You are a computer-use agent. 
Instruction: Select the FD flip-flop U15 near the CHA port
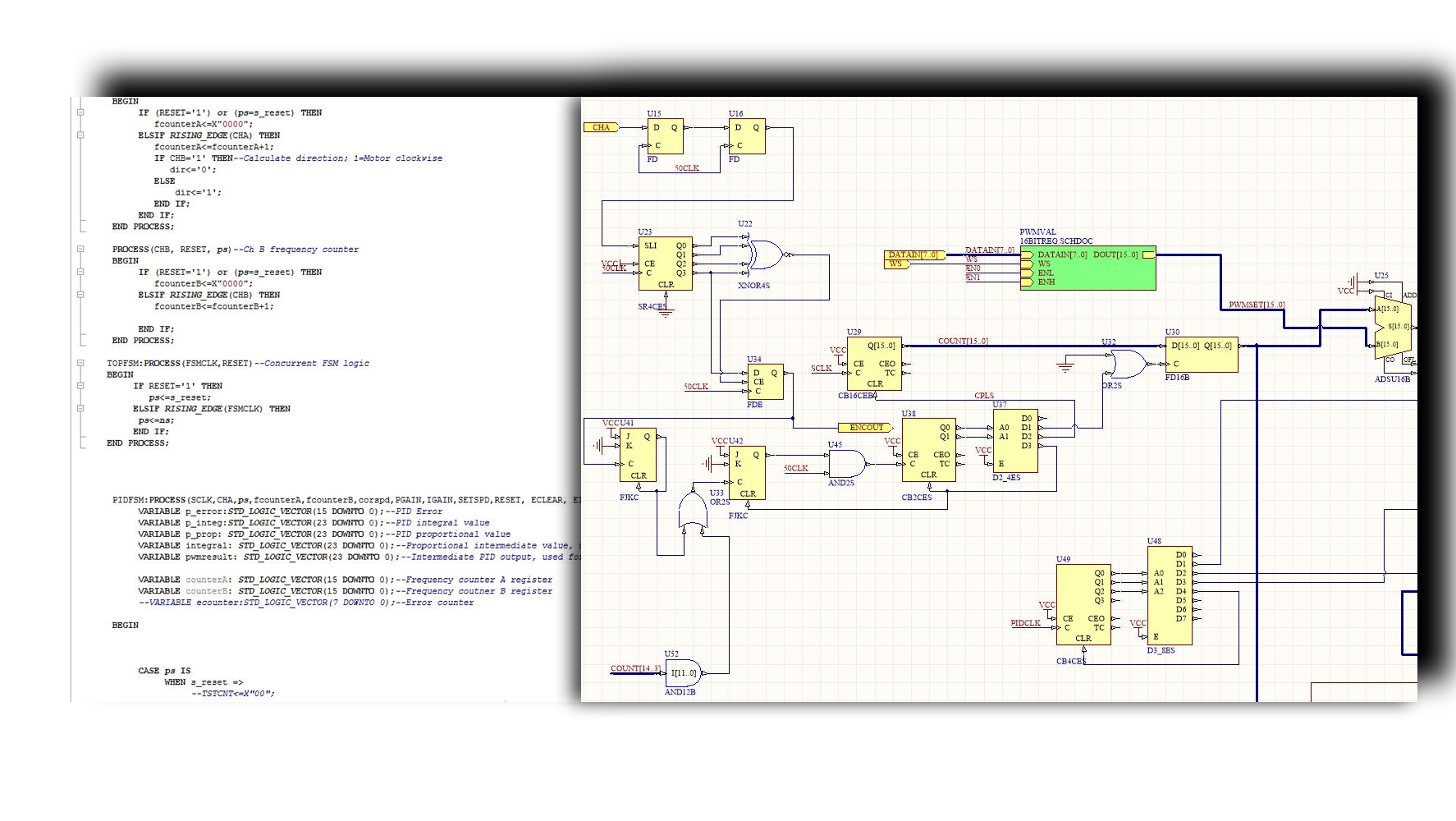[x=665, y=138]
